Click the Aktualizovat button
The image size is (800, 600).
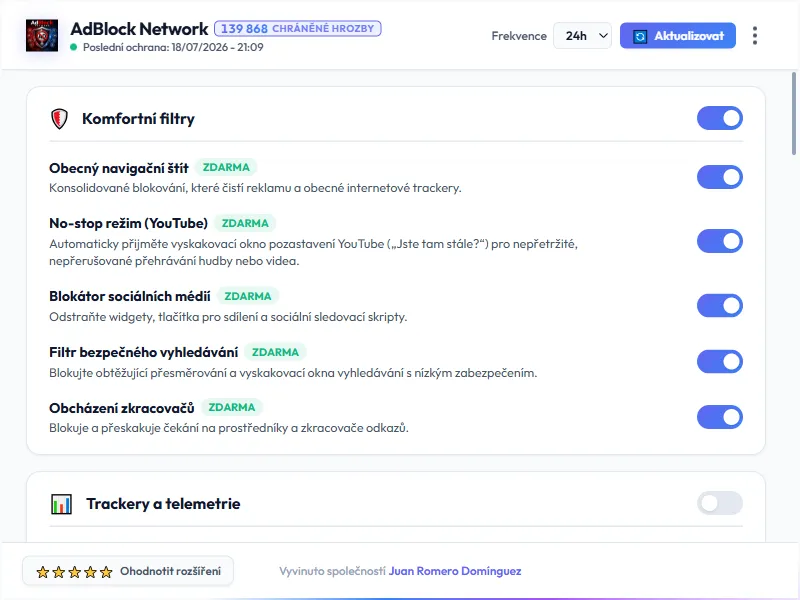[x=678, y=36]
